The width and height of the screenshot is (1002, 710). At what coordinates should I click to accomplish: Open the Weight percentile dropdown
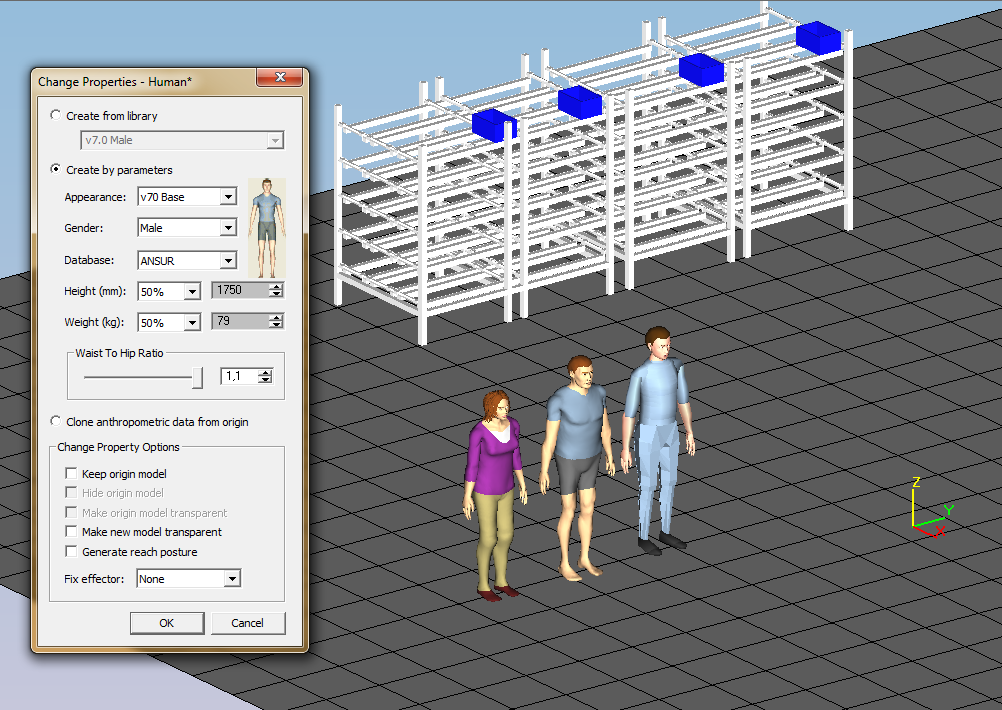point(192,323)
